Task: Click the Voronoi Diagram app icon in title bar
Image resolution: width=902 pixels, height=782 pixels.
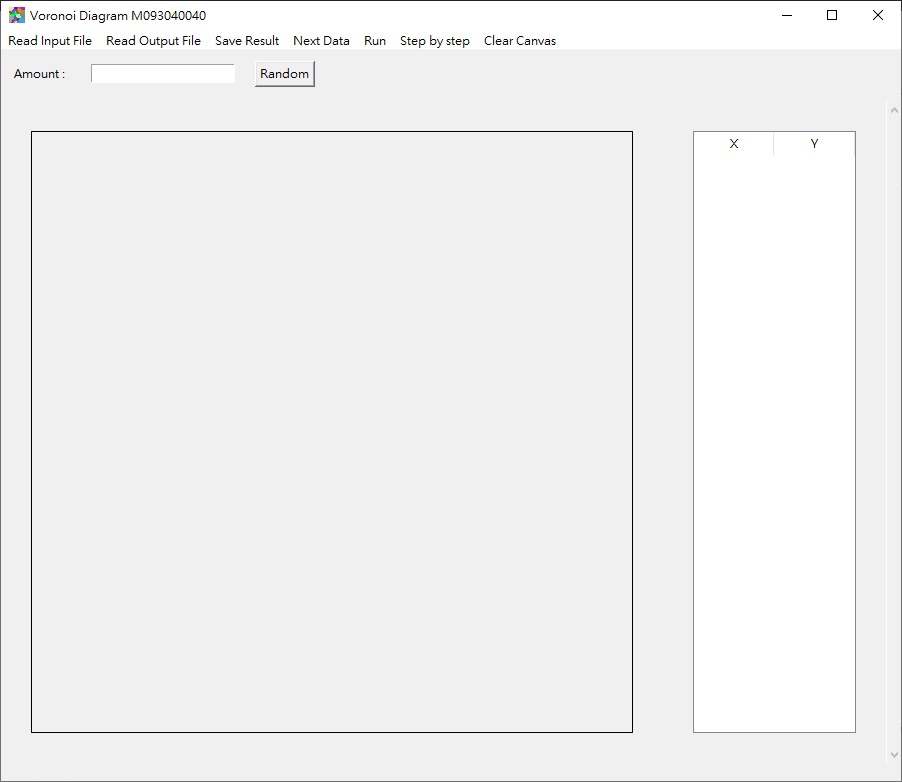Action: pos(17,16)
